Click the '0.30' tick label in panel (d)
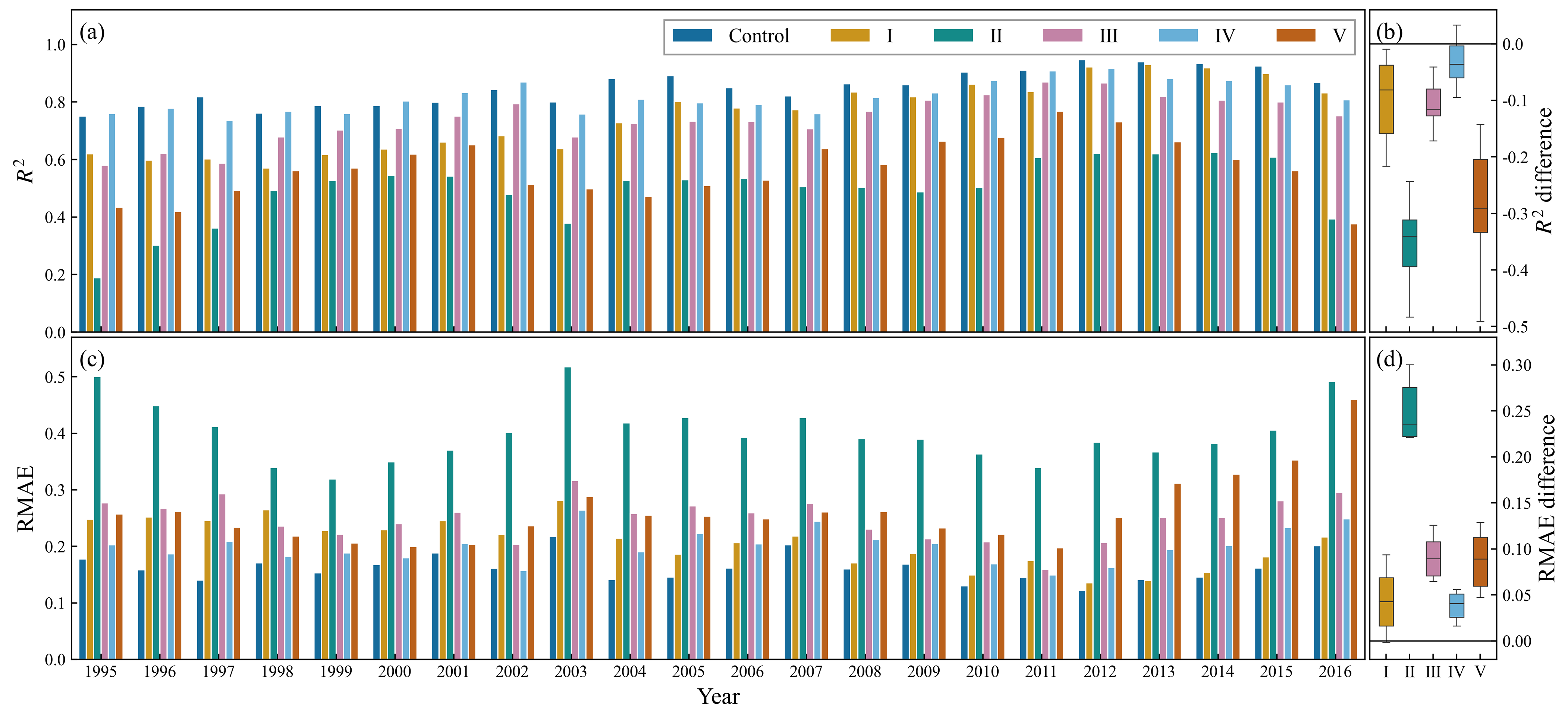Image resolution: width=1568 pixels, height=713 pixels. point(1517,365)
